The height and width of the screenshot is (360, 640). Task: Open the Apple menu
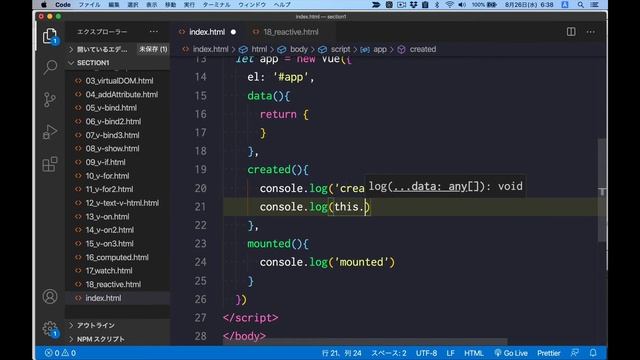click(44, 5)
